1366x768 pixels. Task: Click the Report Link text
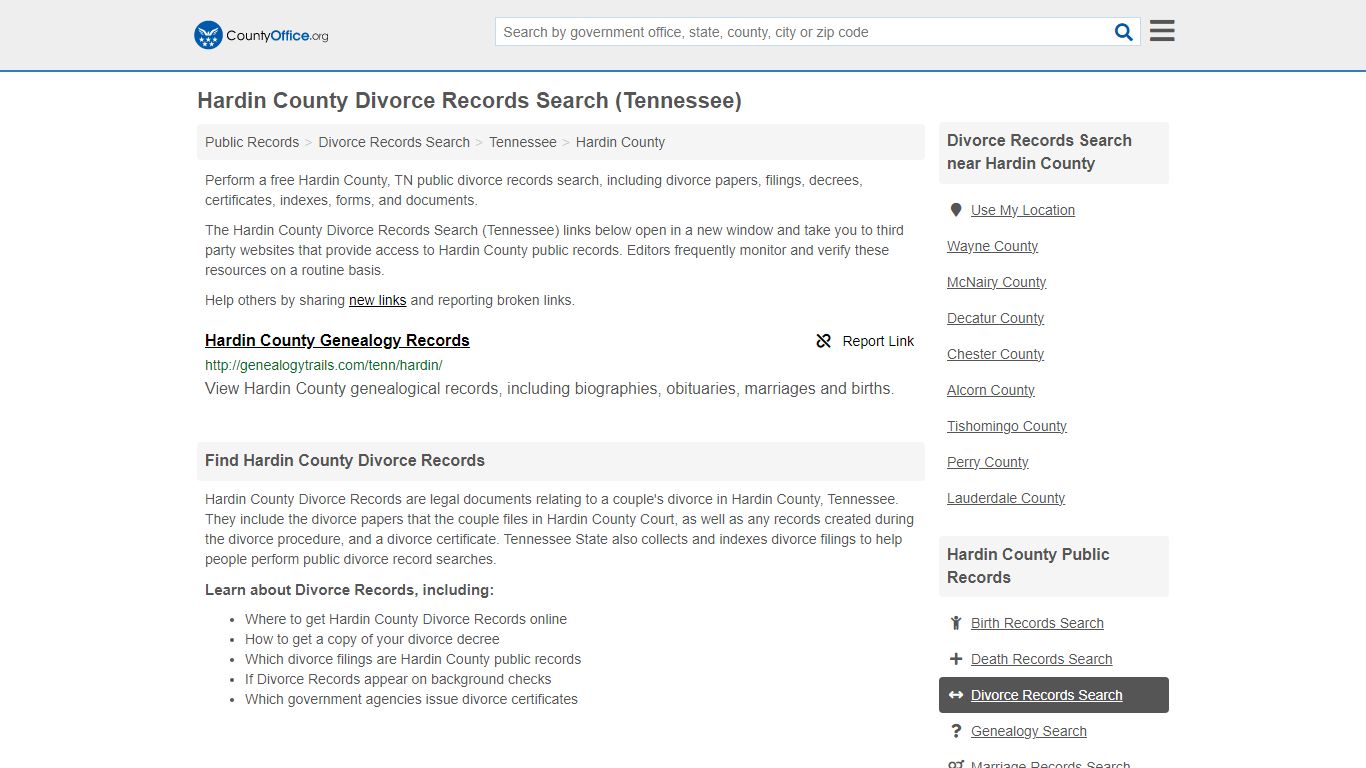[x=878, y=341]
